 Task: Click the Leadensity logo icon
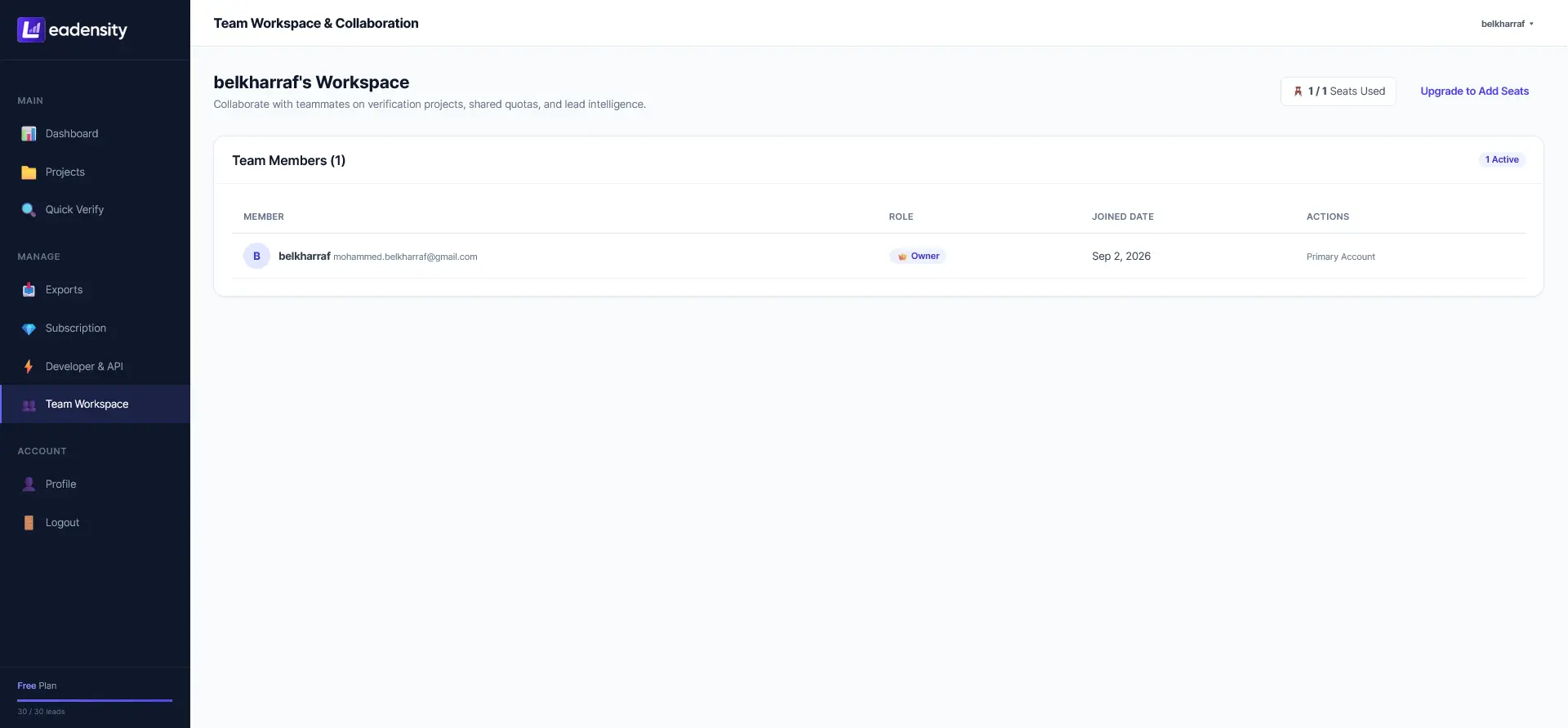pos(31,30)
